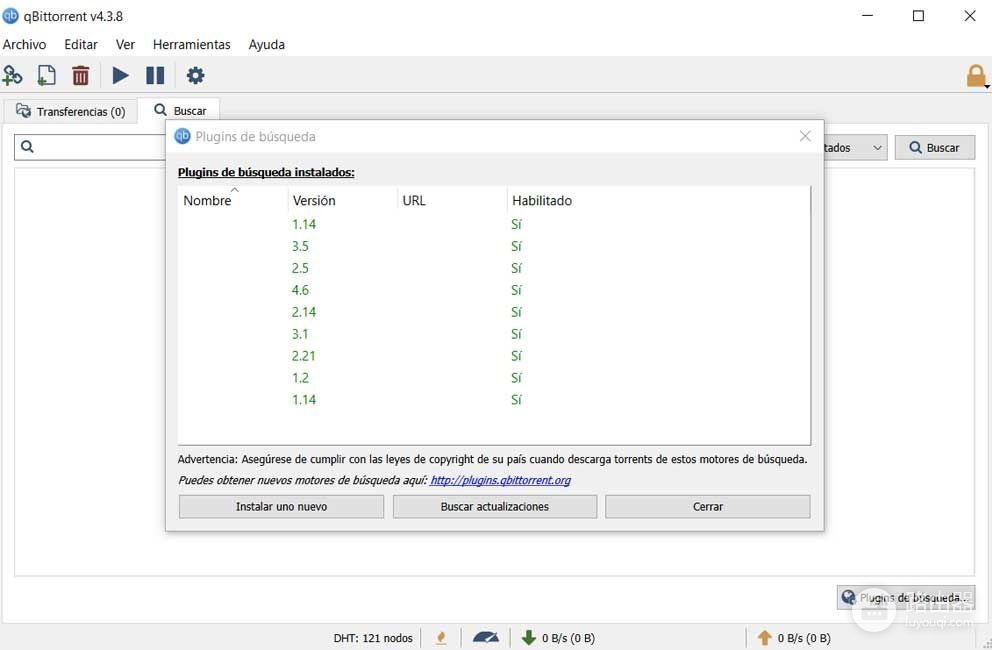The image size is (992, 650).
Task: Toggle alternative speed limits speedometer icon
Action: pyautogui.click(x=486, y=637)
